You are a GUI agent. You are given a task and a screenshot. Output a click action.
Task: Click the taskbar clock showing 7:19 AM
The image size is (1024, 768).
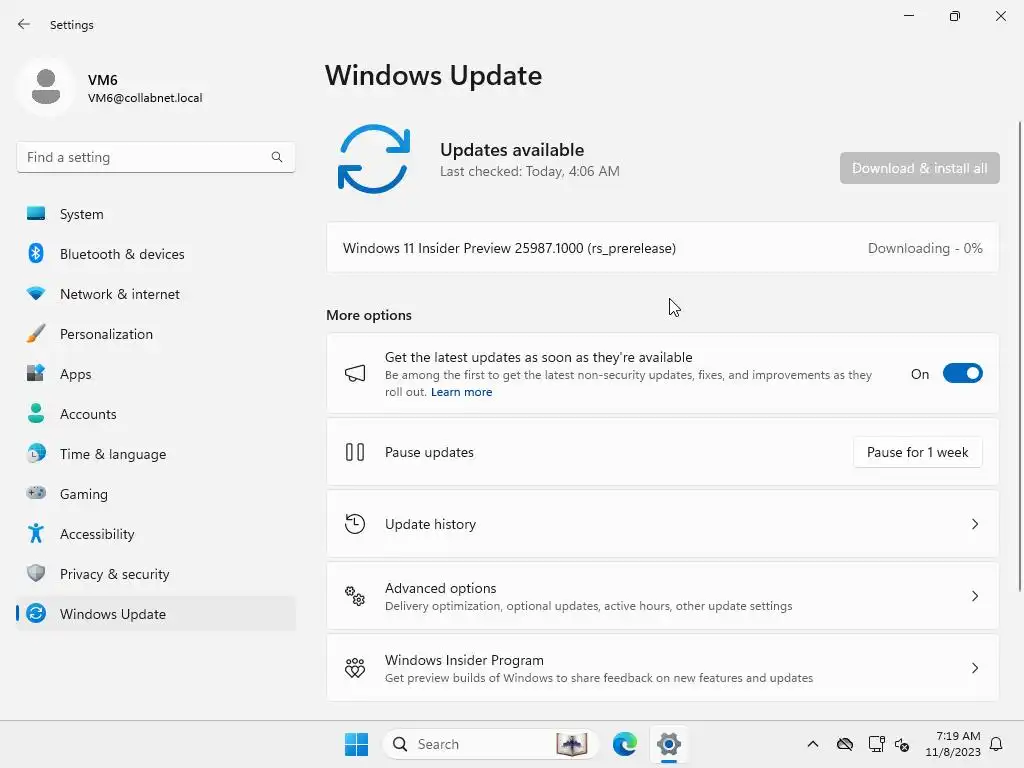tap(953, 744)
